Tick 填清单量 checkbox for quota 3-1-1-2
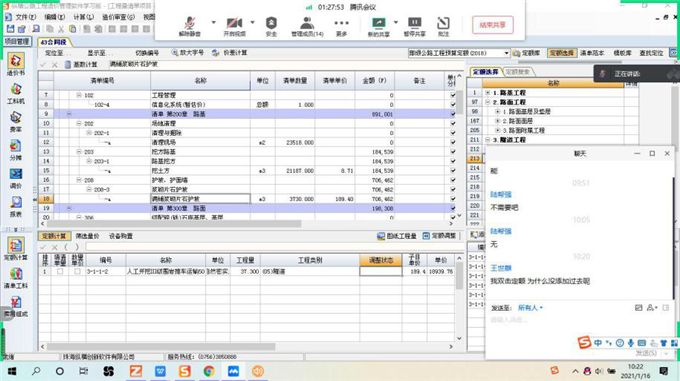Viewport: 680px width, 381px height. (60, 271)
